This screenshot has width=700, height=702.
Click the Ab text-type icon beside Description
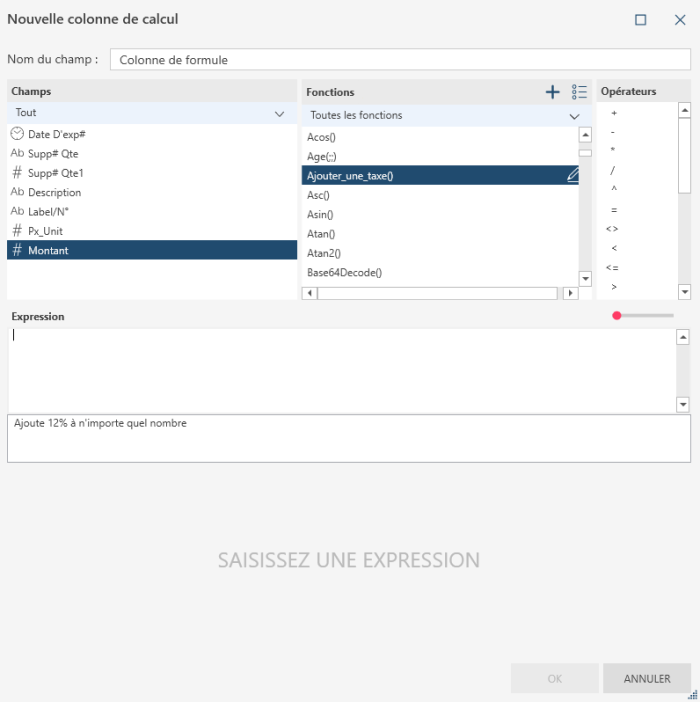click(17, 192)
